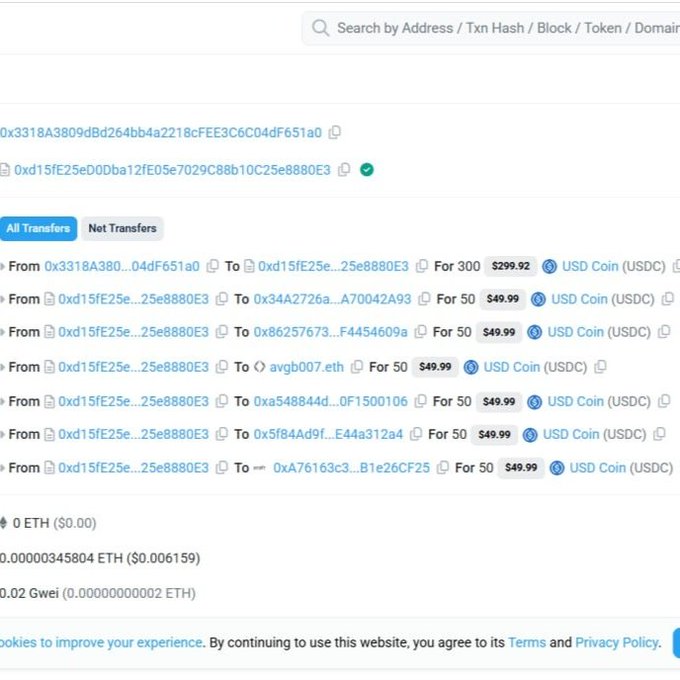Click the $49.99 badge in avgb007.eth row
Screen dimensions: 680x680
tap(435, 367)
